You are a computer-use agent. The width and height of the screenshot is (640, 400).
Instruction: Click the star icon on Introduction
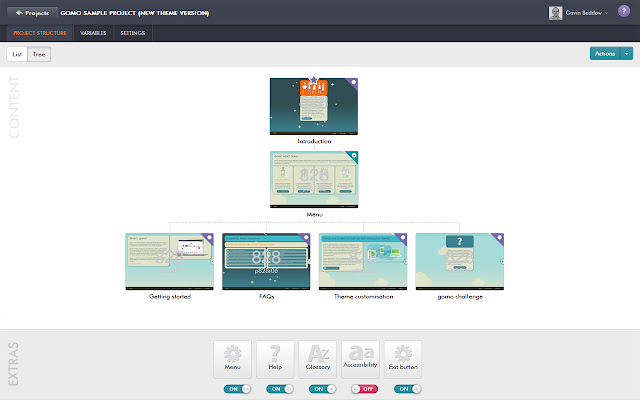[x=313, y=80]
